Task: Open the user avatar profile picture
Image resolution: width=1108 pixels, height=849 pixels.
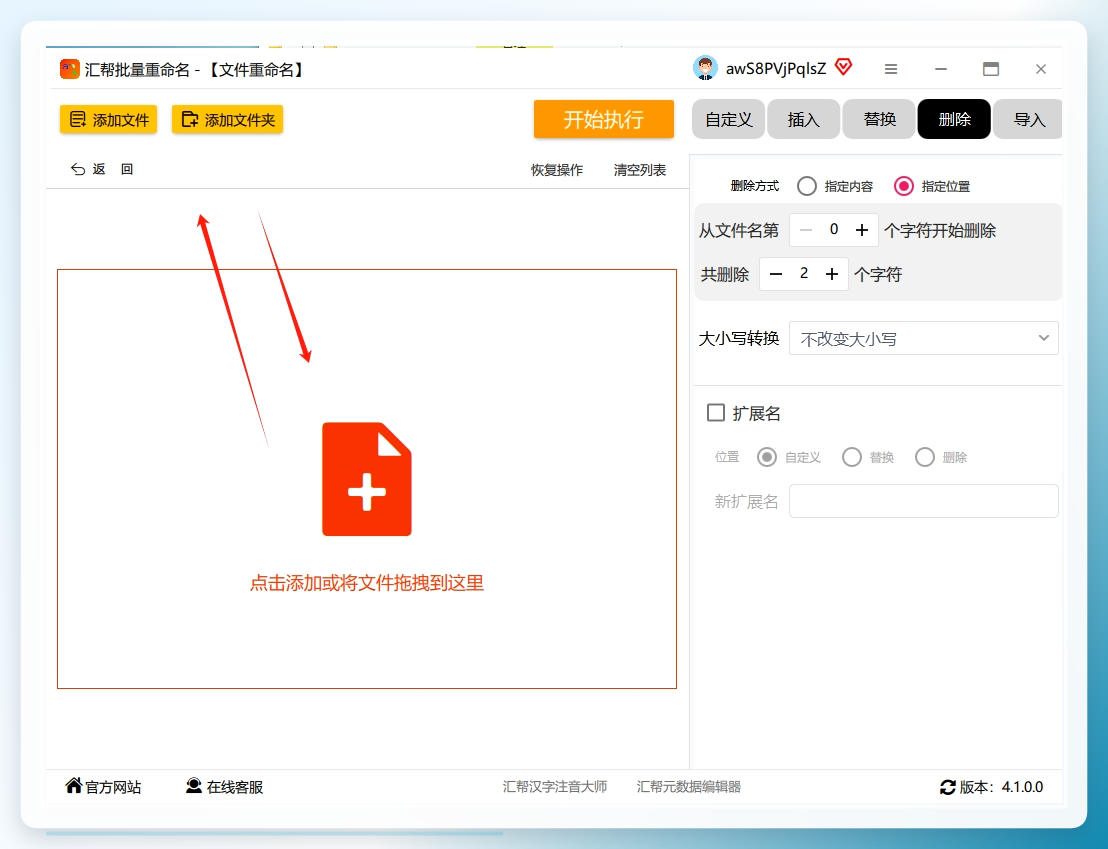Action: 705,68
